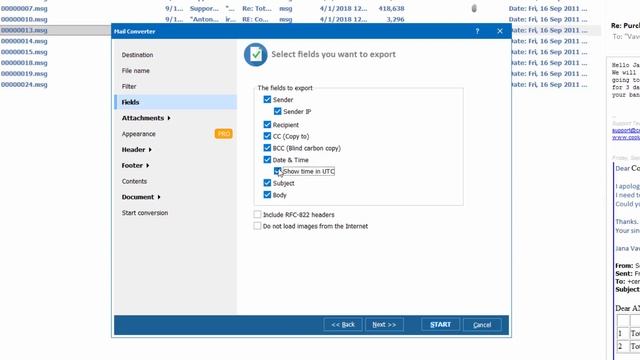Click the START button
Image resolution: width=640 pixels, height=360 pixels.
coord(440,324)
